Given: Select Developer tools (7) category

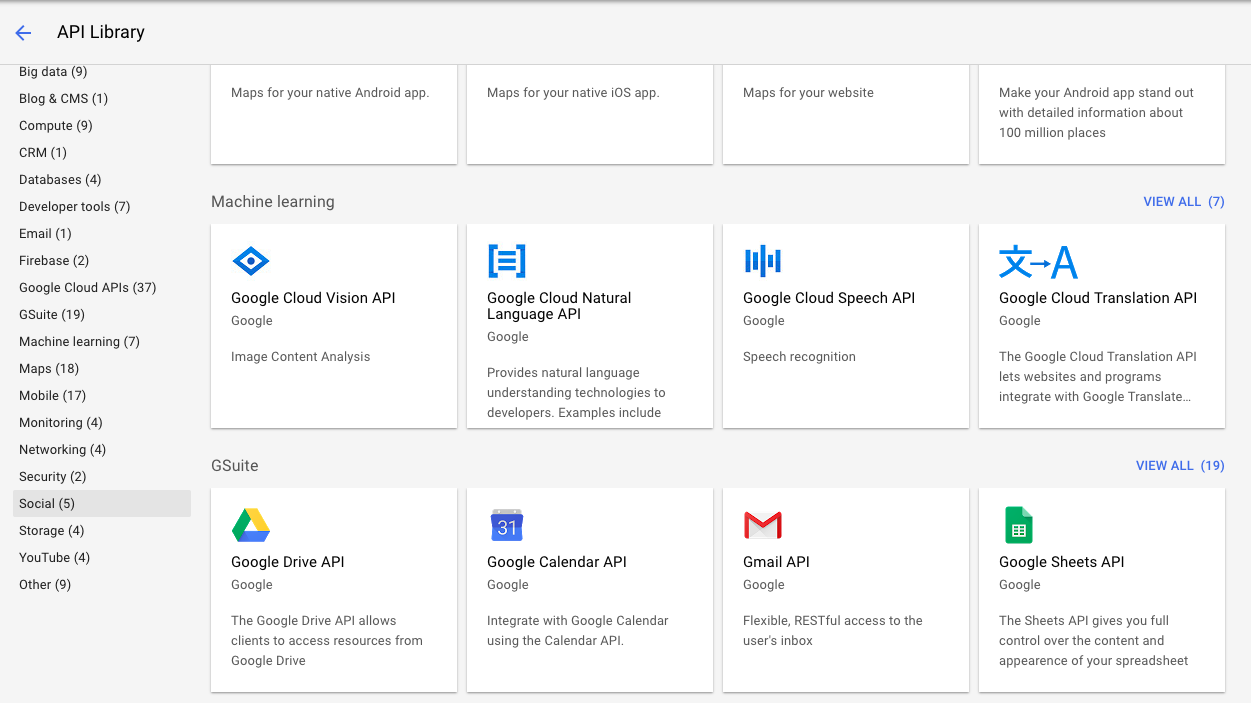Looking at the screenshot, I should point(74,207).
